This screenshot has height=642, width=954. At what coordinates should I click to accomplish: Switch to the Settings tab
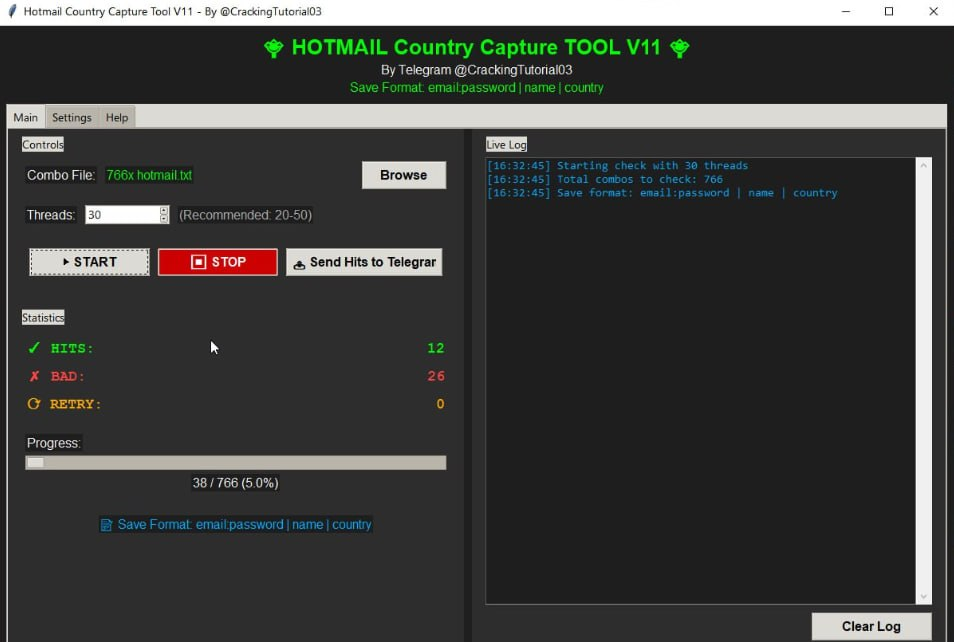(x=71, y=117)
